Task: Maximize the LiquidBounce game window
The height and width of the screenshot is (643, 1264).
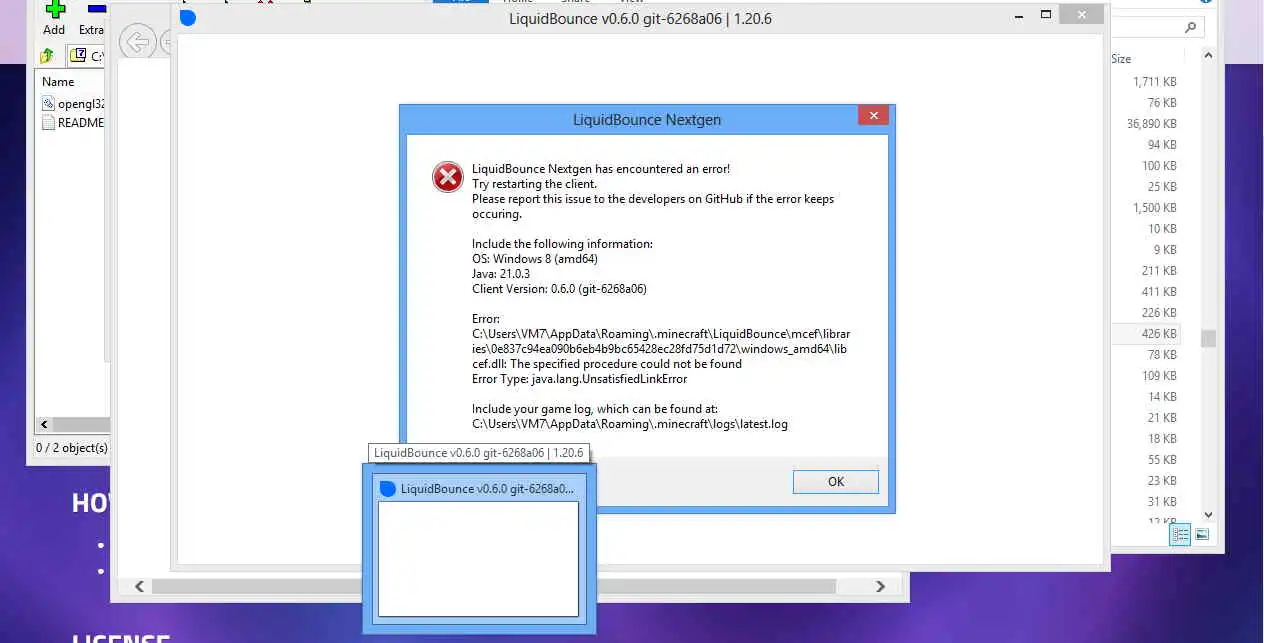Action: (1046, 15)
